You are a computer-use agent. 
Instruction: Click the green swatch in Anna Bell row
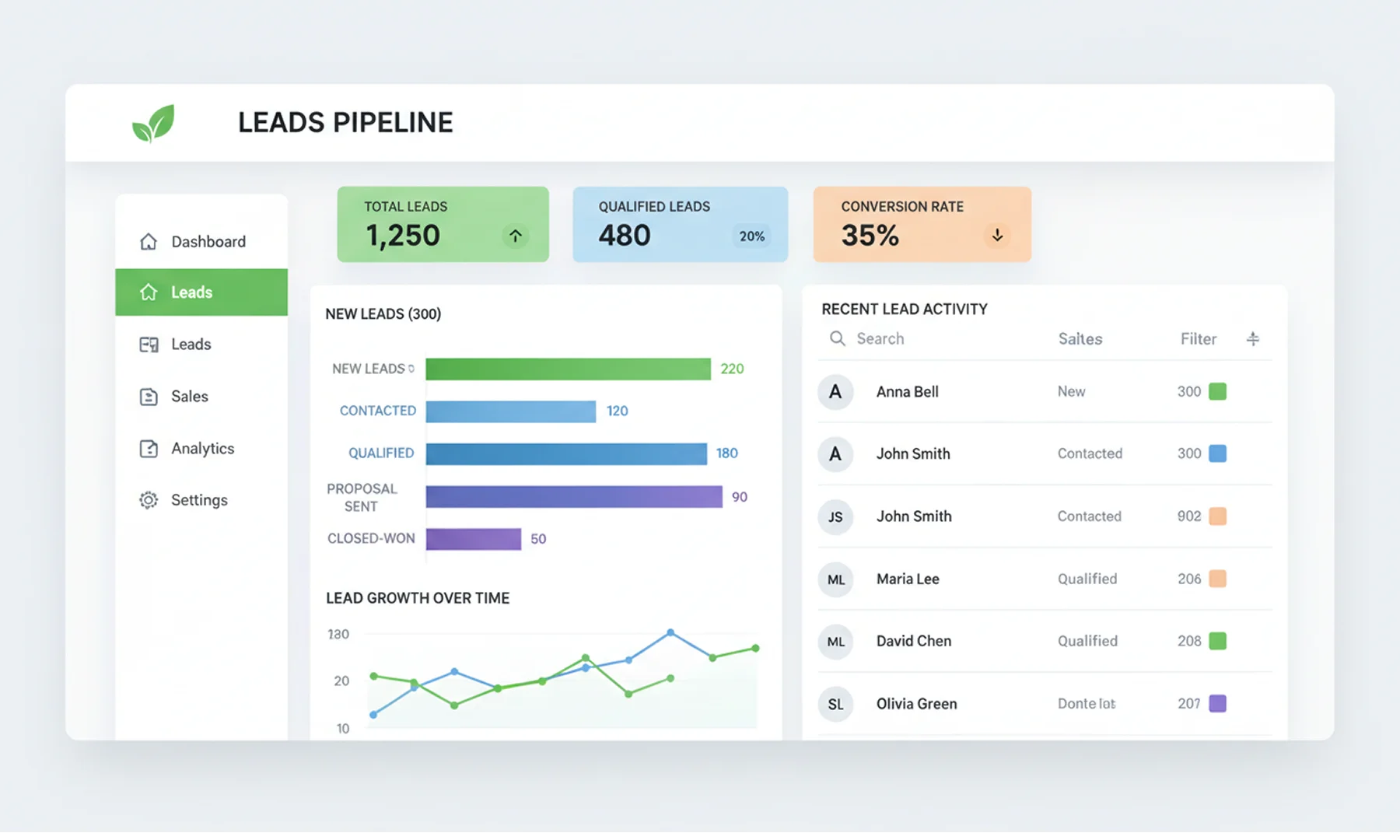pyautogui.click(x=1218, y=391)
